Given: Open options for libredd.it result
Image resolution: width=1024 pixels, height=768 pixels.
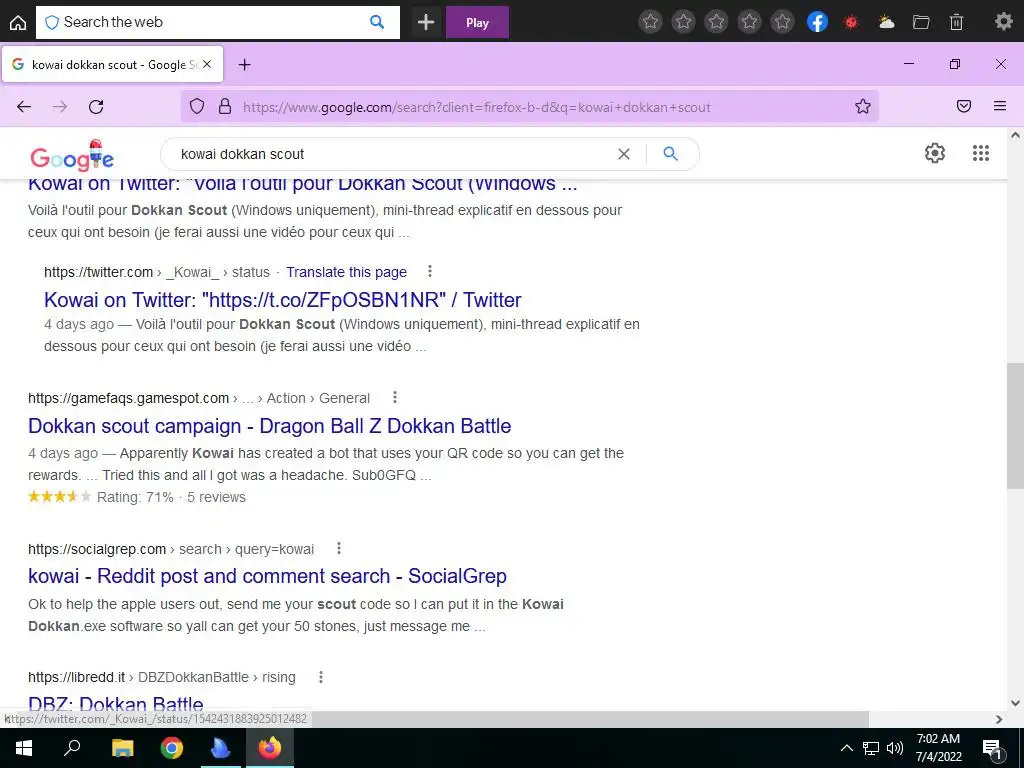Looking at the screenshot, I should 321,677.
